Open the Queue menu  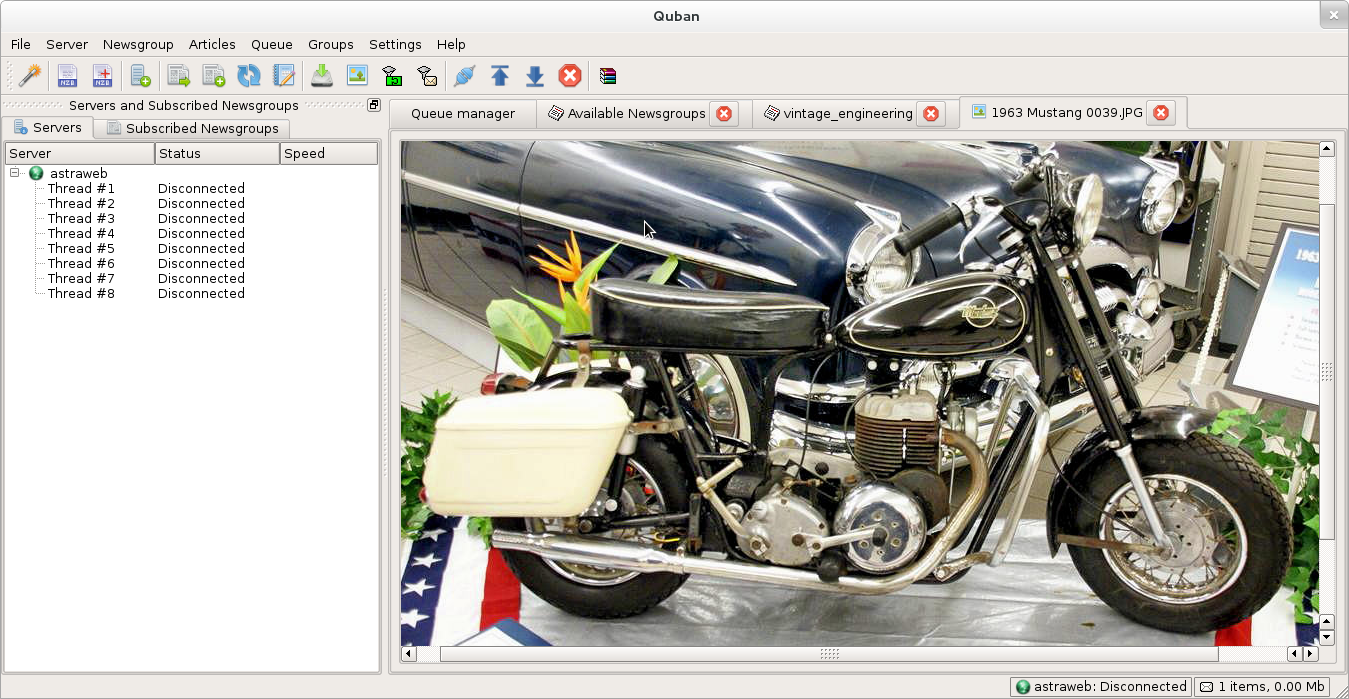271,44
